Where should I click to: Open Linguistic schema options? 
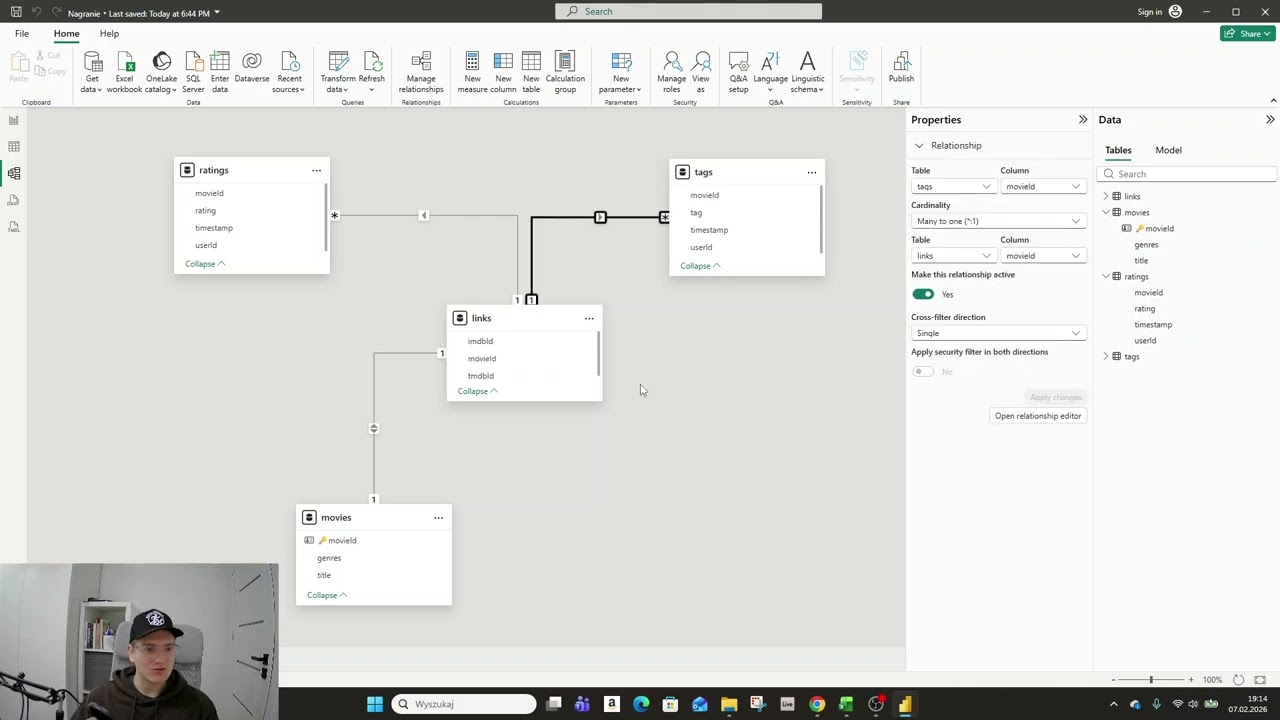tap(807, 72)
